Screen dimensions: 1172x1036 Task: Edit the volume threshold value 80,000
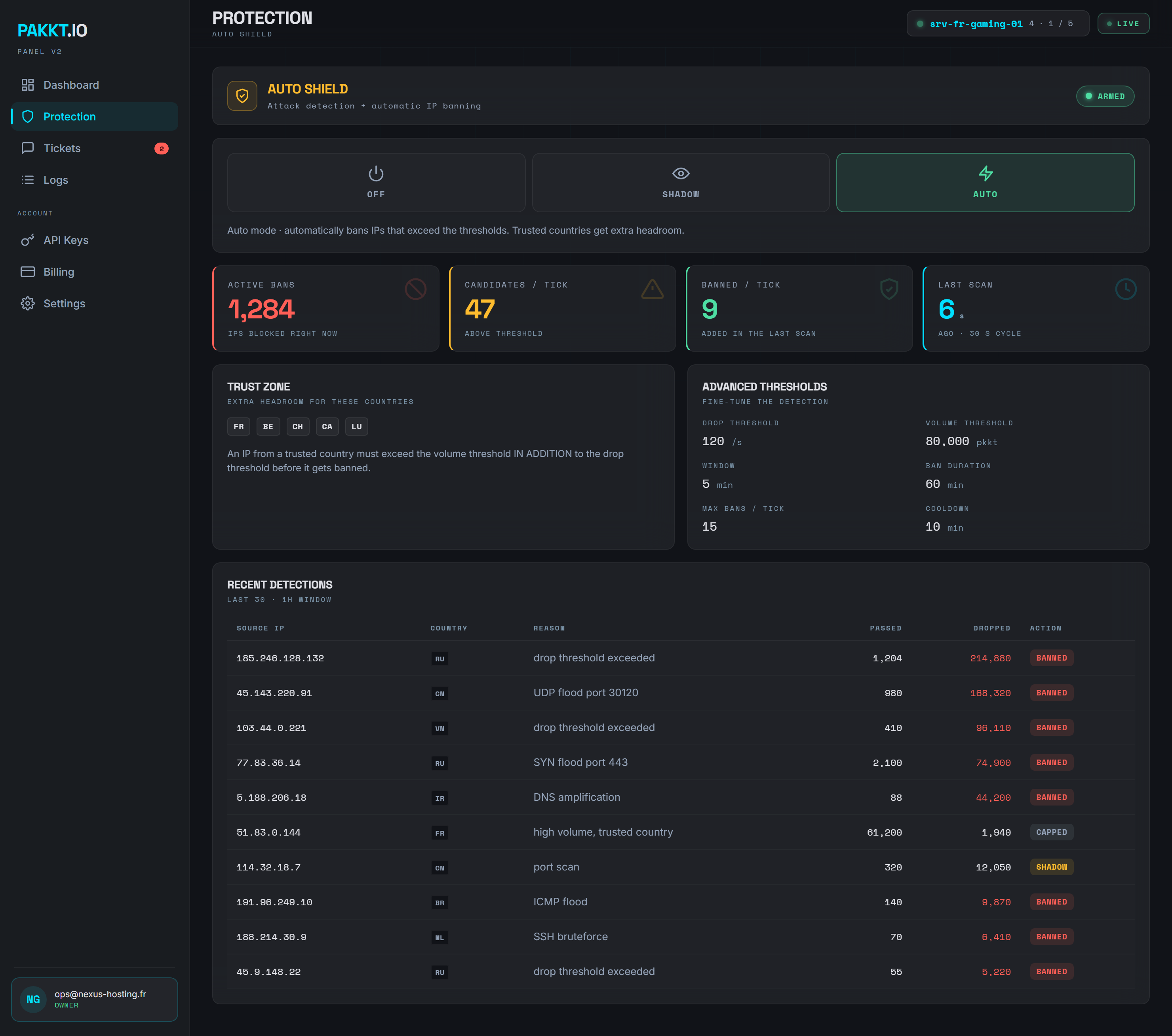pyautogui.click(x=947, y=441)
